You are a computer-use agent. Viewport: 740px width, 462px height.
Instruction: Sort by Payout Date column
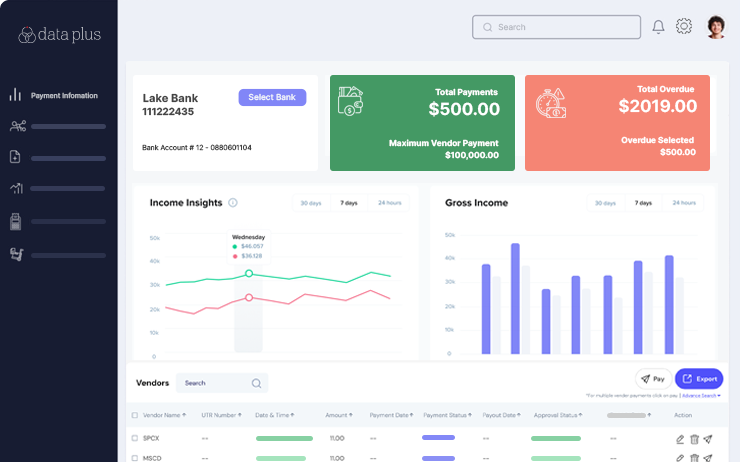[502, 415]
